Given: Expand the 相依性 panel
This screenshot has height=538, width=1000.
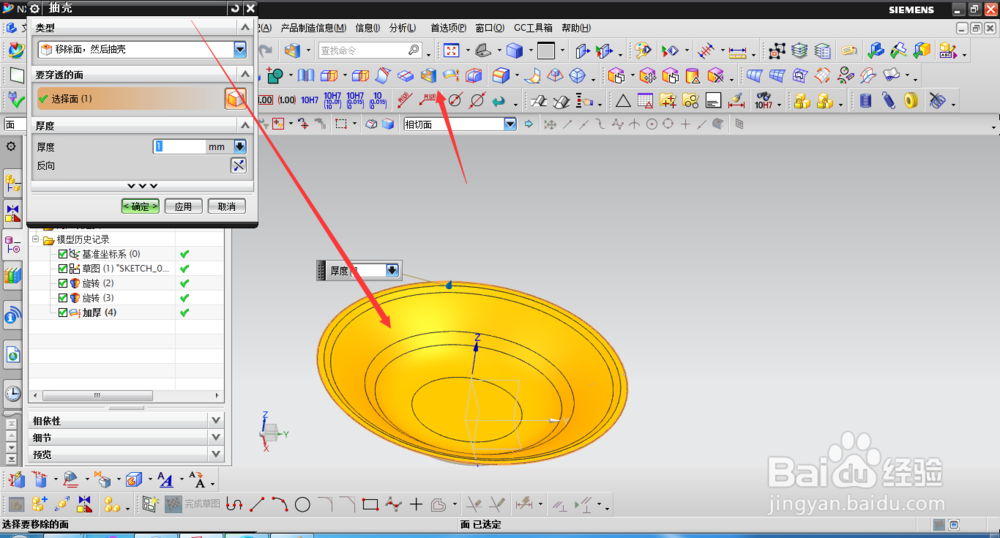Looking at the screenshot, I should (216, 421).
